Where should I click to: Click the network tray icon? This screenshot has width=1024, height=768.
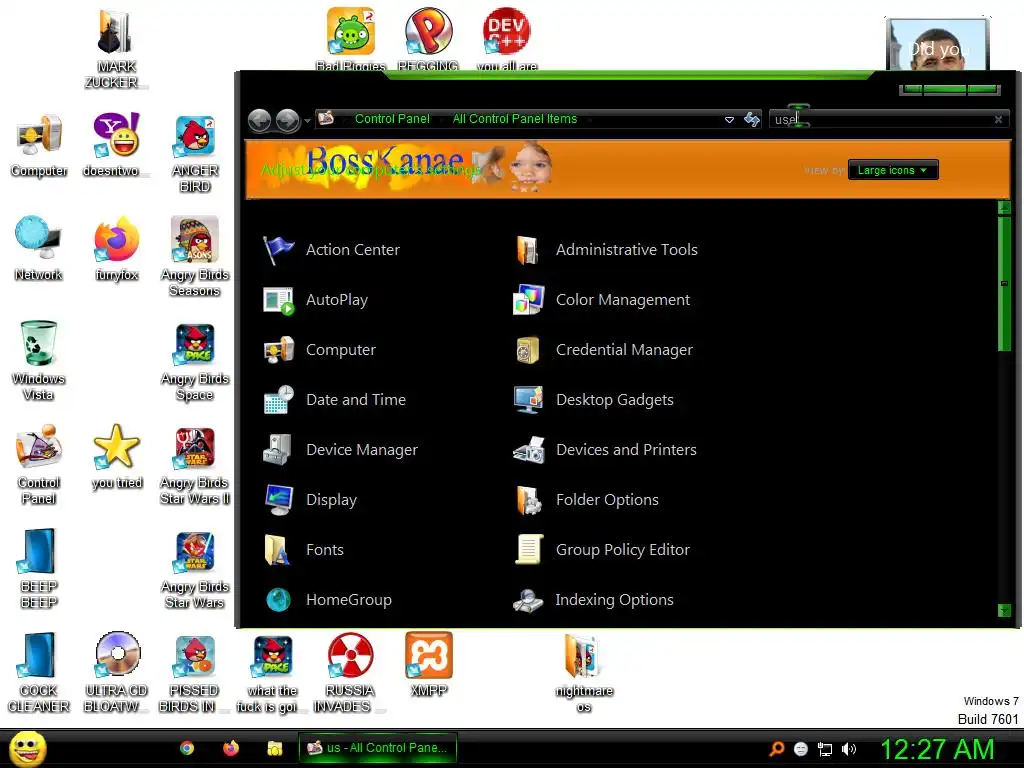tap(825, 749)
